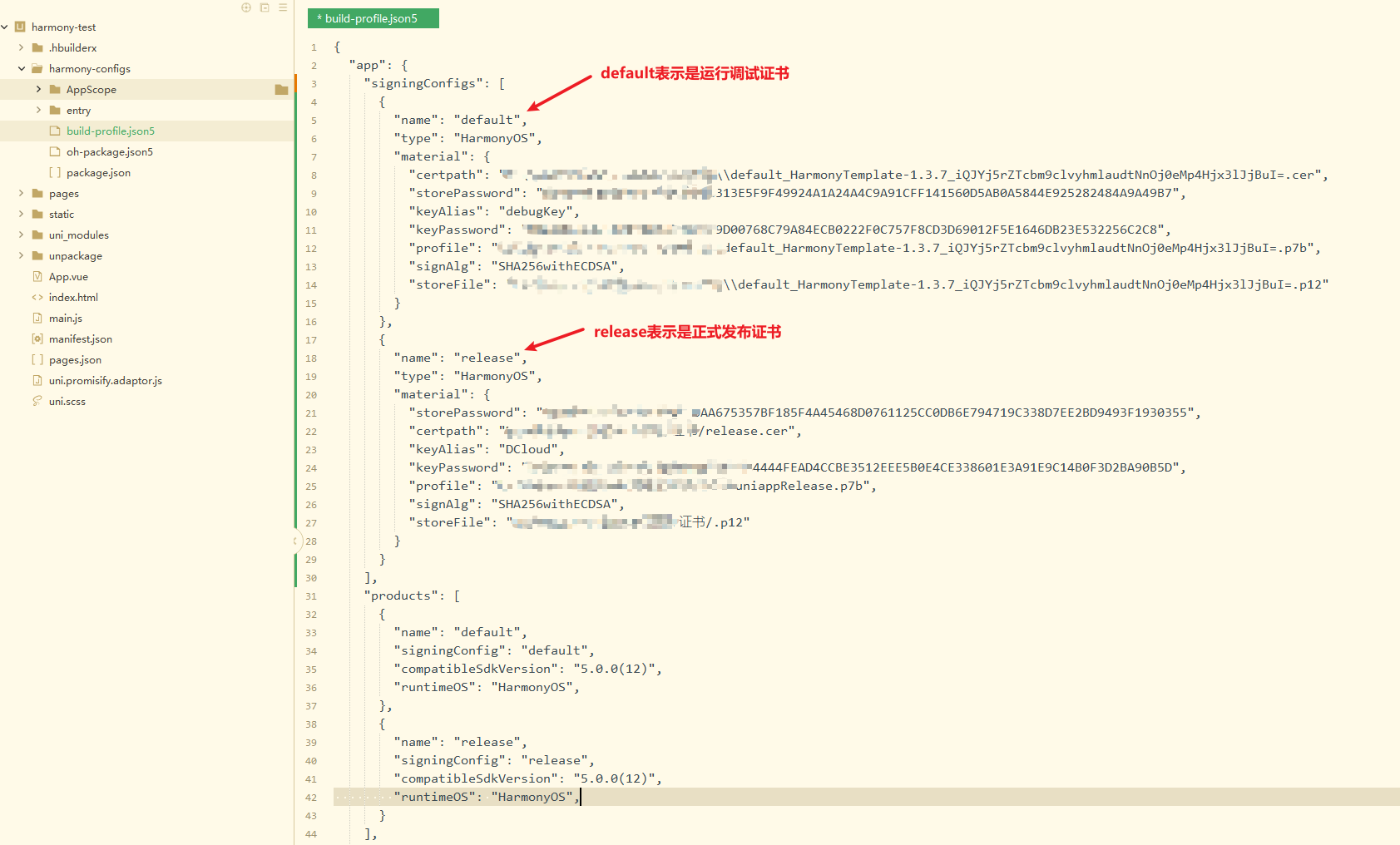
Task: Click the uni_modules folder icon
Action: tap(37, 235)
